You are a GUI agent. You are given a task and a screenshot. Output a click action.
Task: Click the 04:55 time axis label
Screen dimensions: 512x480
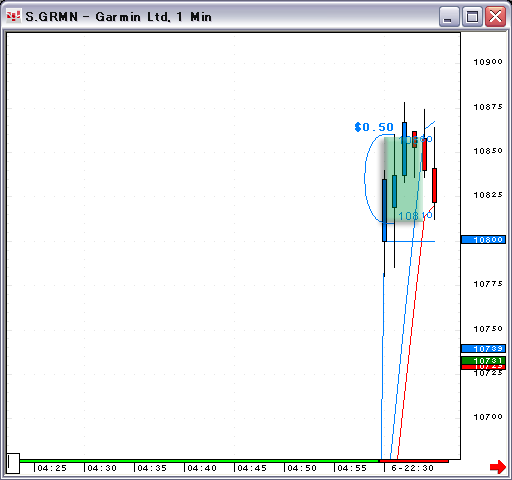[x=352, y=468]
